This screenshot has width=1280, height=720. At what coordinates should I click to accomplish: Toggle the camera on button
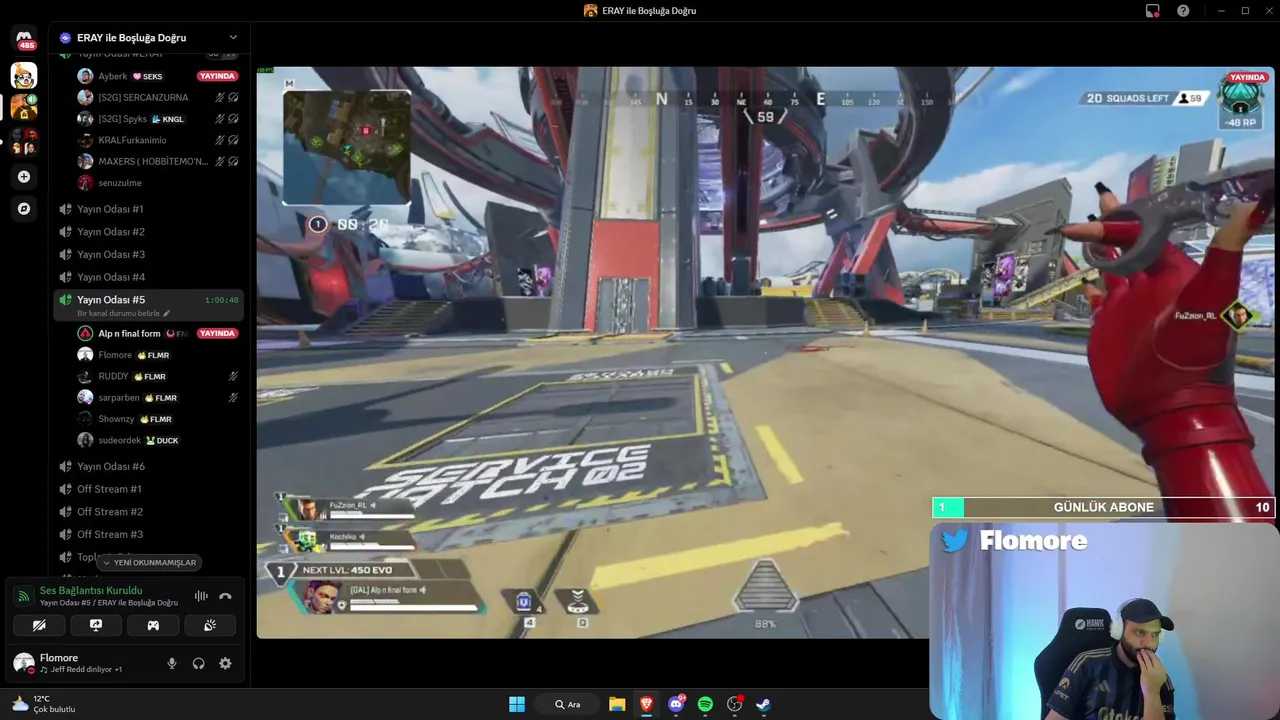39,625
